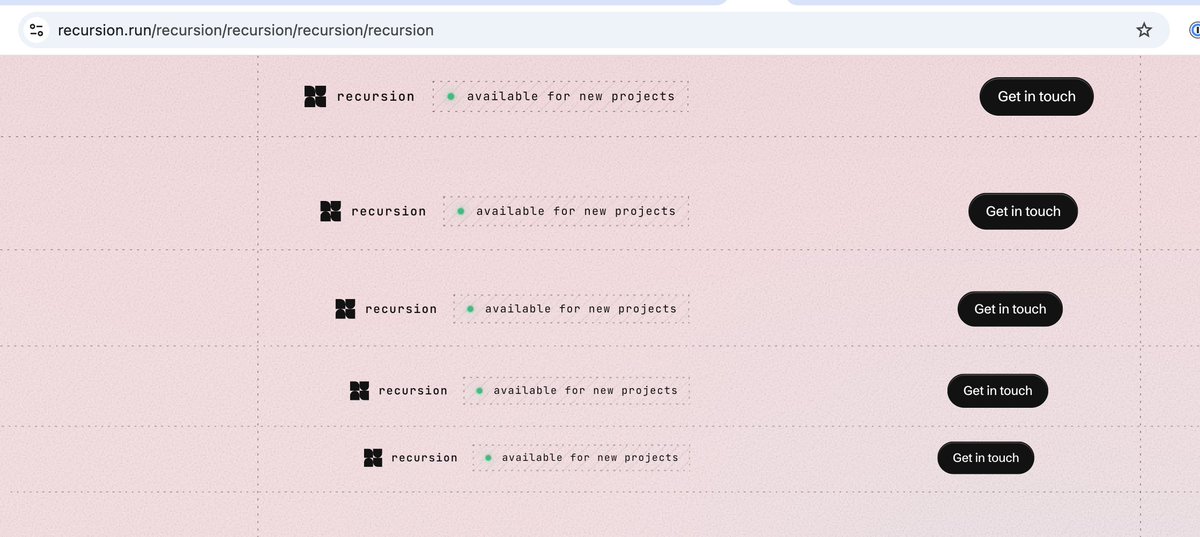Click "Get in touch" in the bottom header
The image size is (1200, 537).
click(986, 458)
